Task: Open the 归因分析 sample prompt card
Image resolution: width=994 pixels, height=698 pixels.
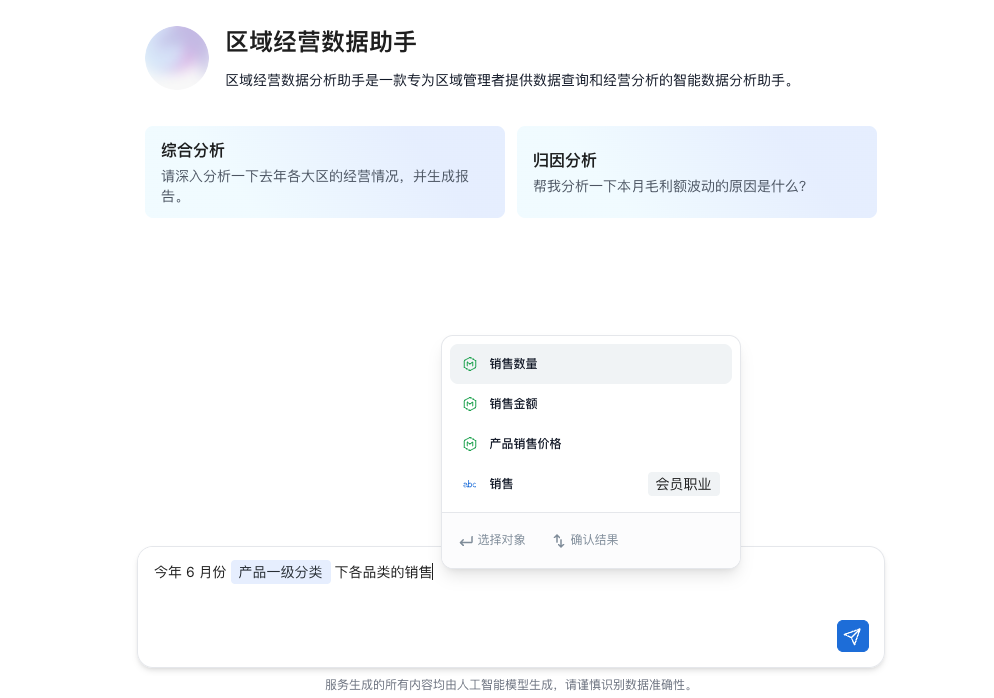Action: [x=696, y=172]
